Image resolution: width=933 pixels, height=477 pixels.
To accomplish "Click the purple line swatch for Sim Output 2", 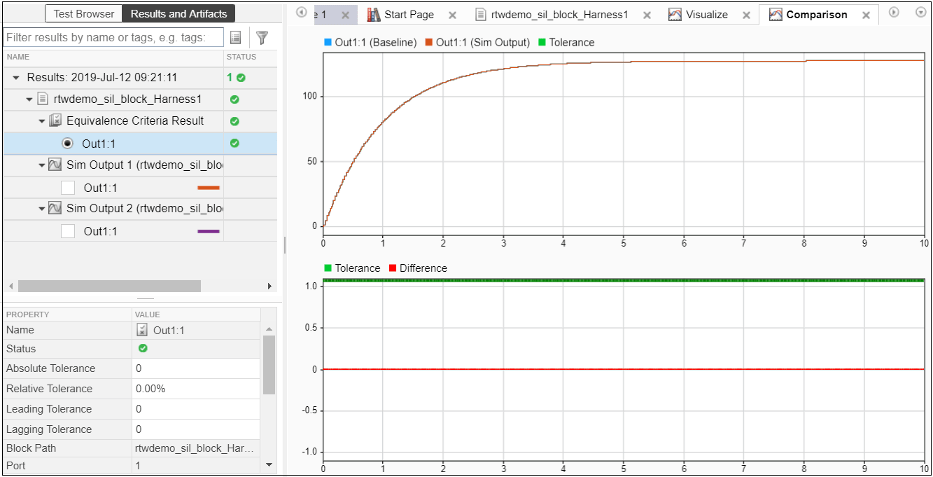I will (x=208, y=231).
